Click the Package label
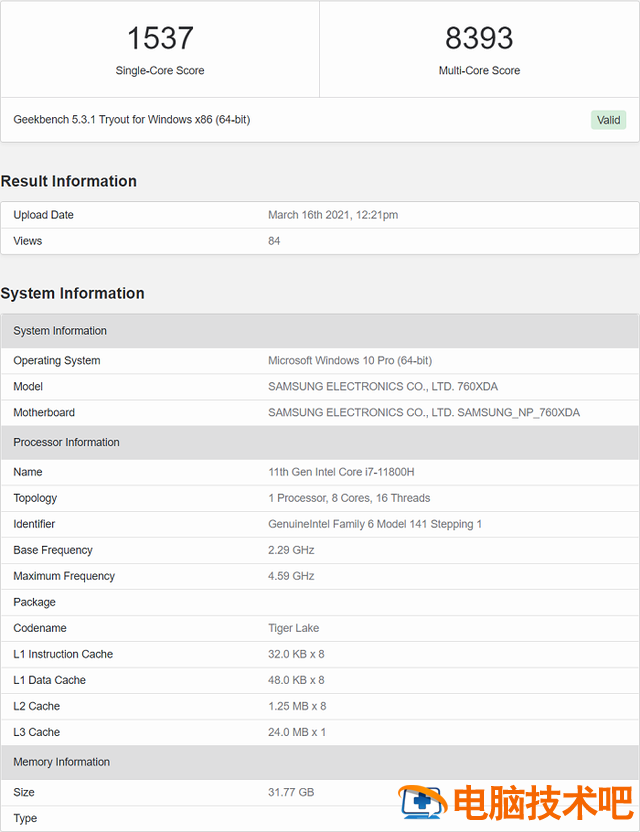The width and height of the screenshot is (640, 832). [x=34, y=602]
